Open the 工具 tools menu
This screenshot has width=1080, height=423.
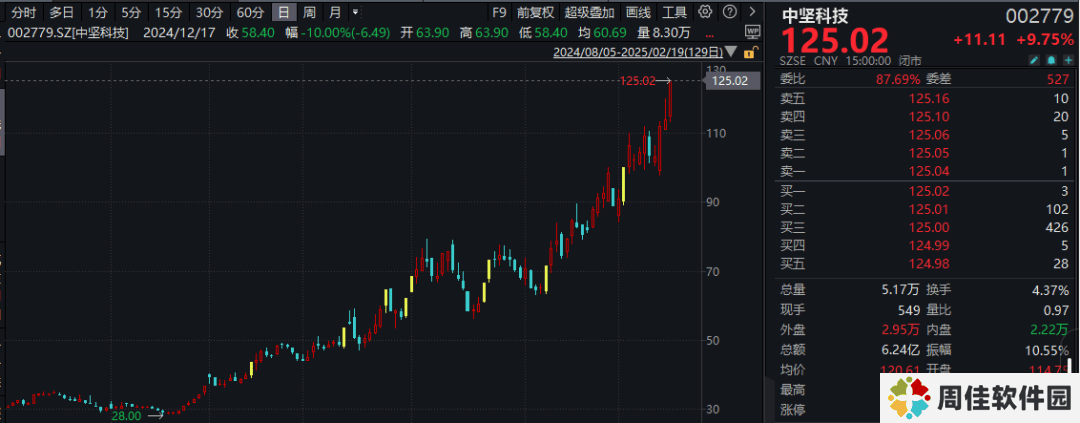pyautogui.click(x=675, y=12)
